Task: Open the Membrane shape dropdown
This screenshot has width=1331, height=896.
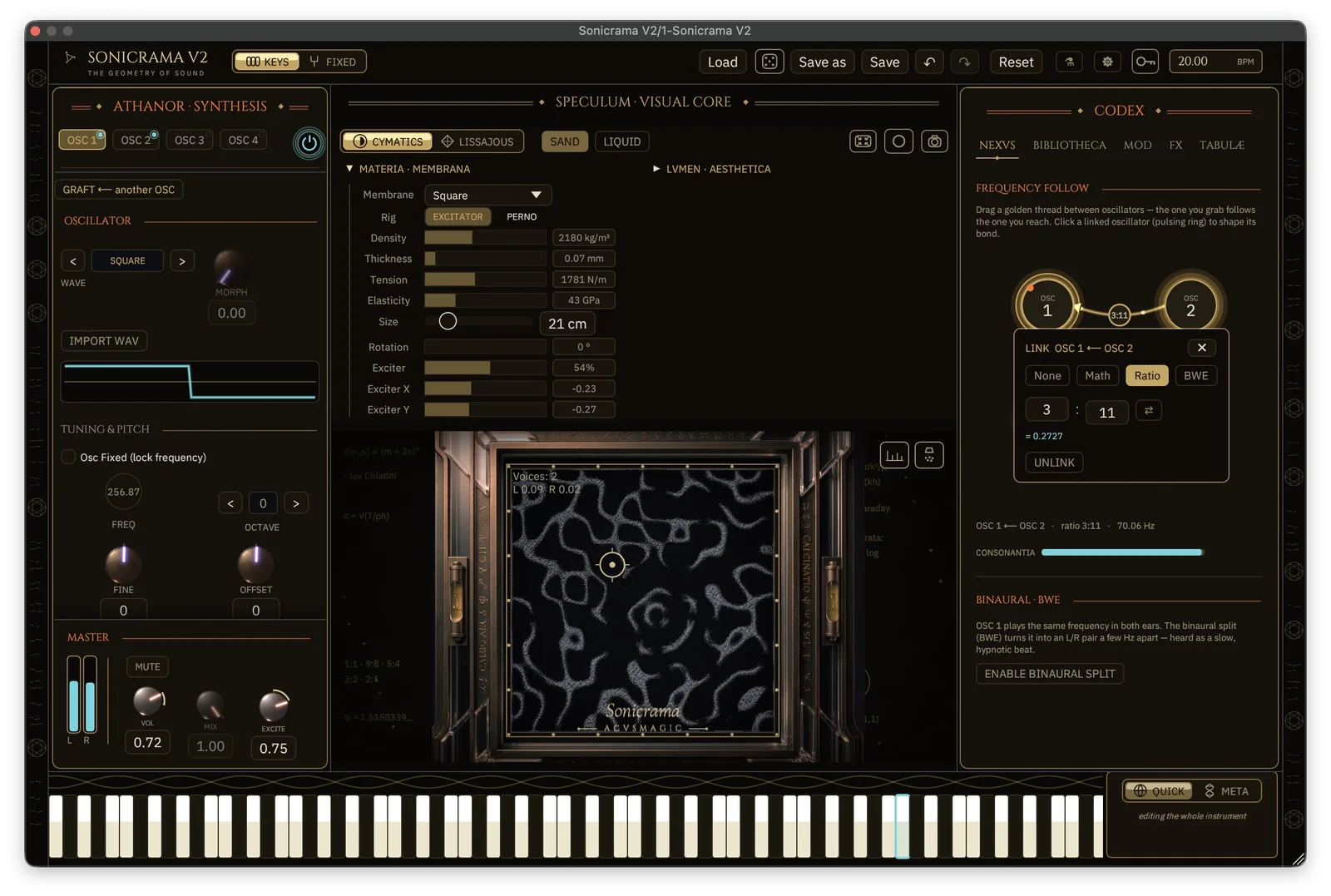Action: tap(487, 196)
